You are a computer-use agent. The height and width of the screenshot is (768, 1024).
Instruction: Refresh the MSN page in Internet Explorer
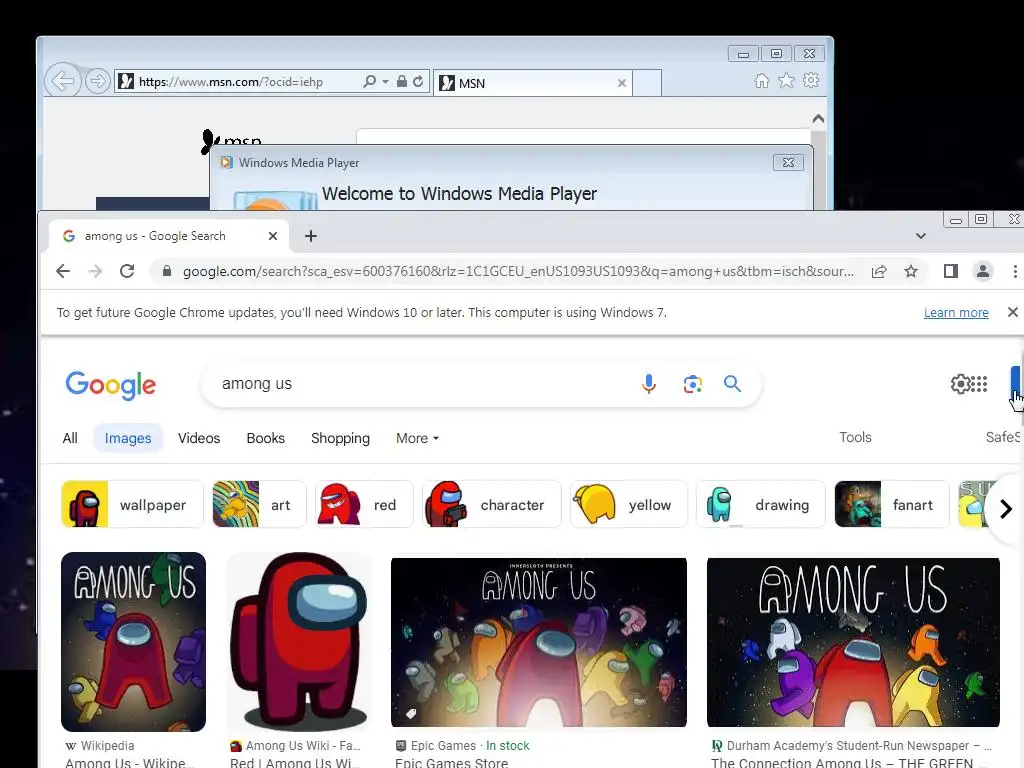[x=418, y=81]
